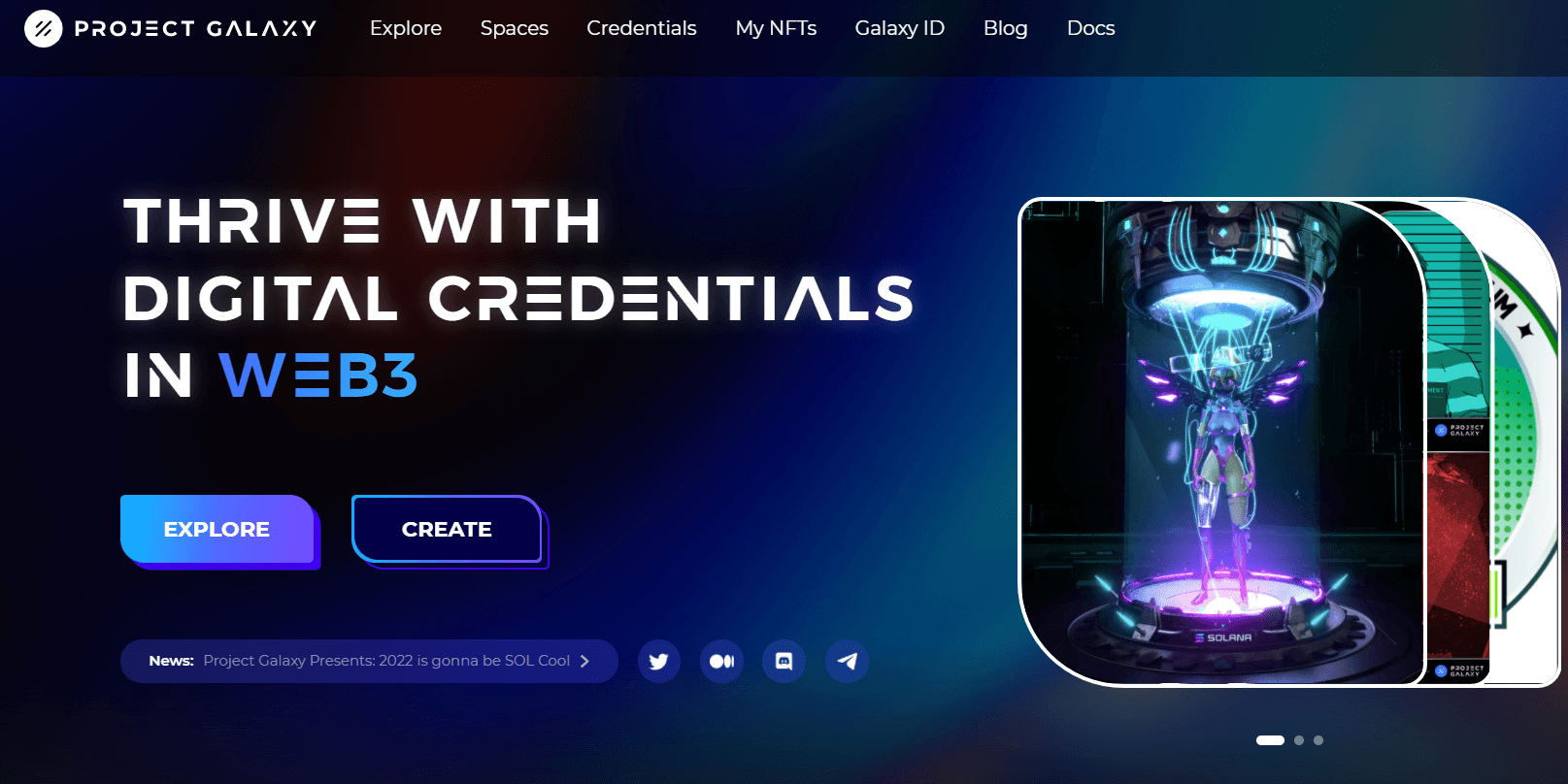Click the Project Galaxy logo icon
The image size is (1568, 784).
tap(43, 29)
